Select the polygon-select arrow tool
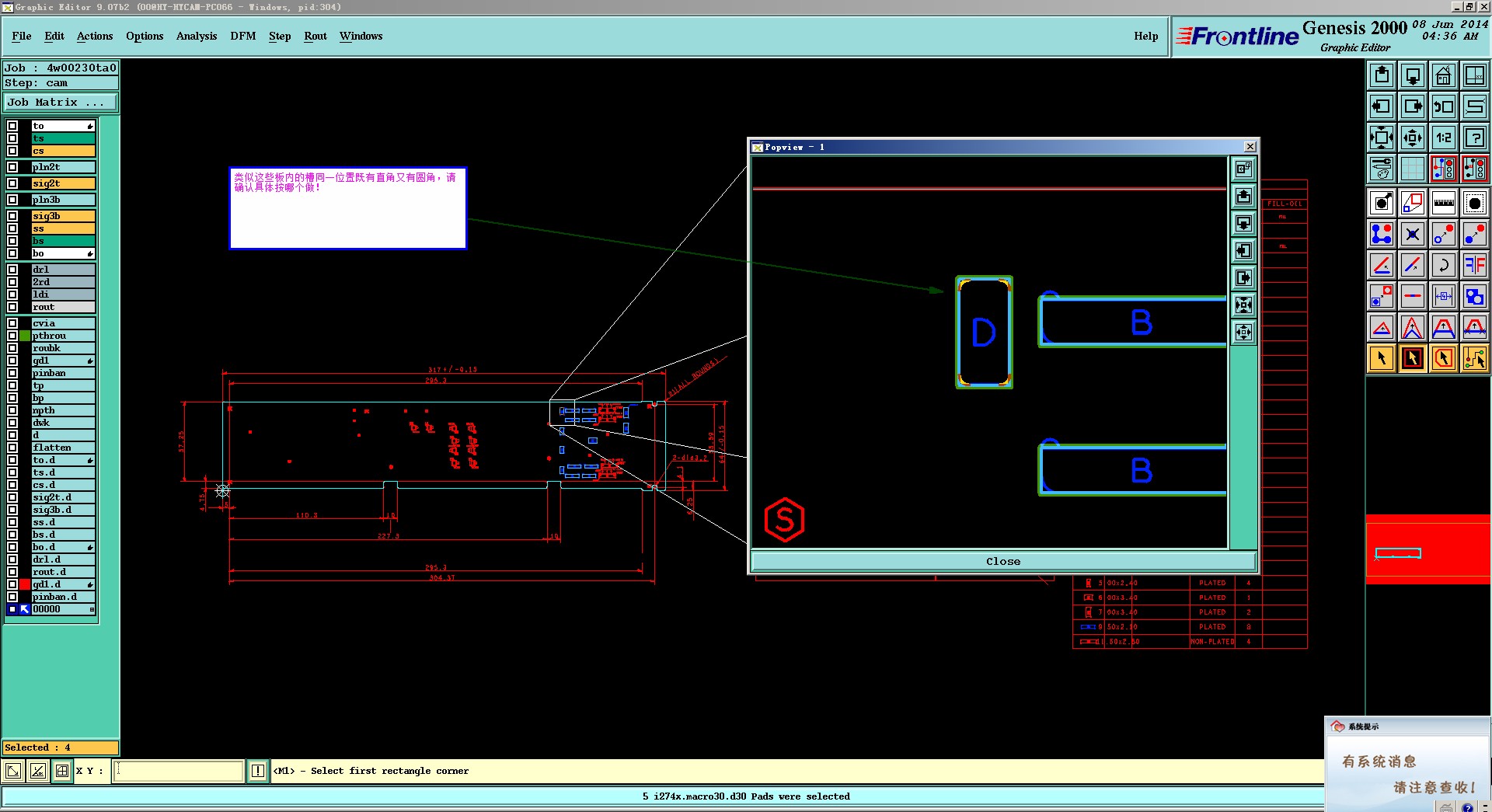Screen dimensions: 1492x812 (1444, 358)
